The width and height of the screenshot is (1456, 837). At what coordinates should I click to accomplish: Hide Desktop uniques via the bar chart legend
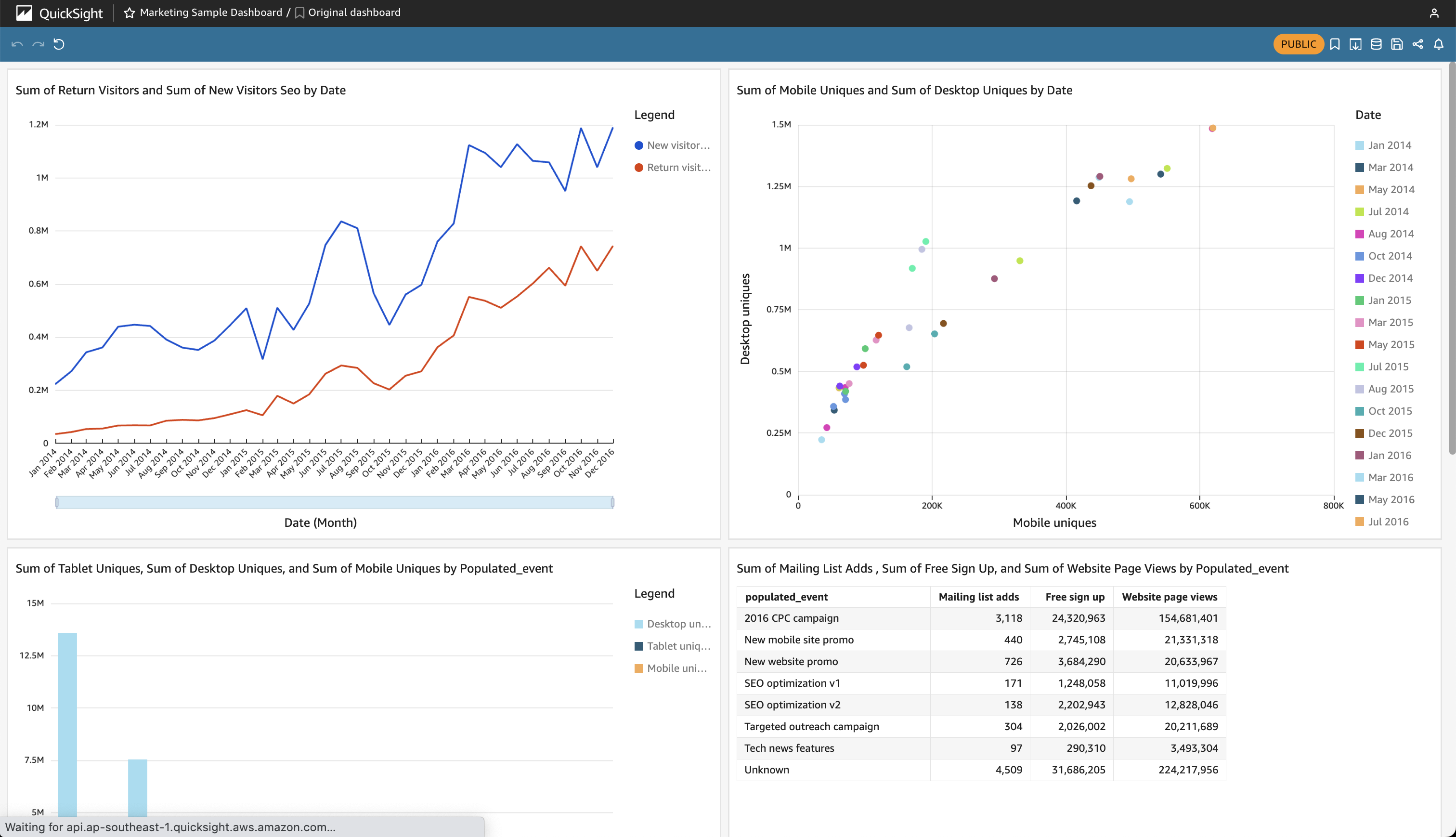coord(672,623)
